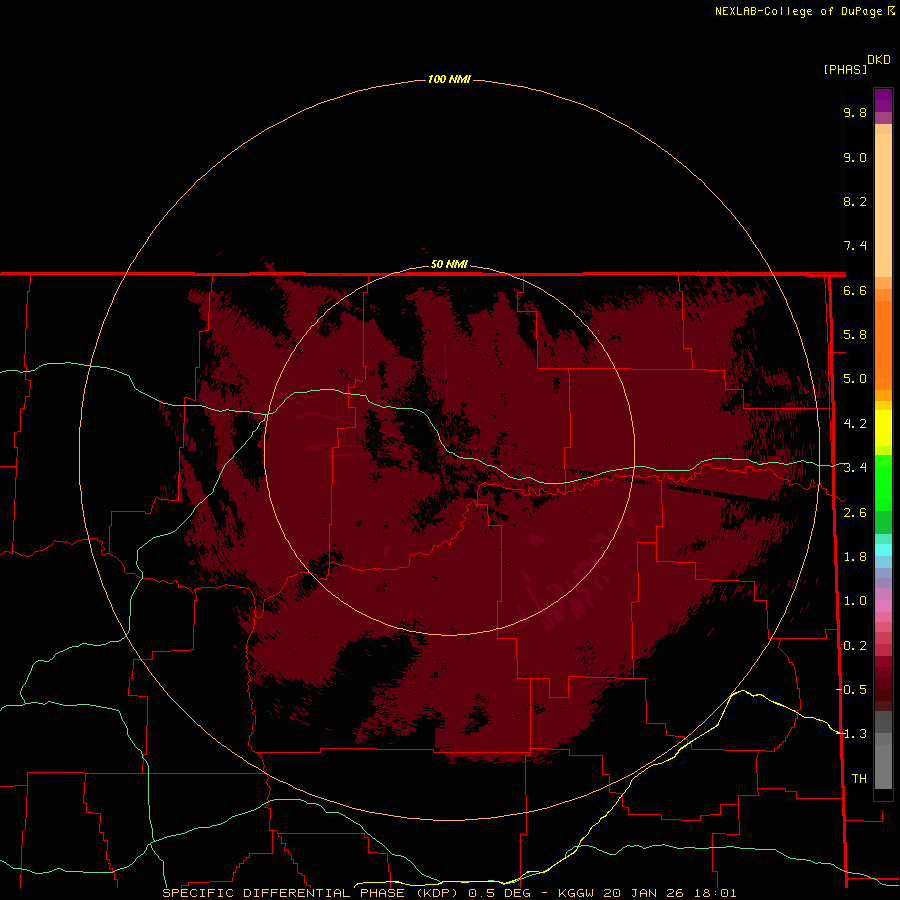The image size is (900, 900).
Task: Click the cyan segment of color bar
Action: click(x=883, y=549)
